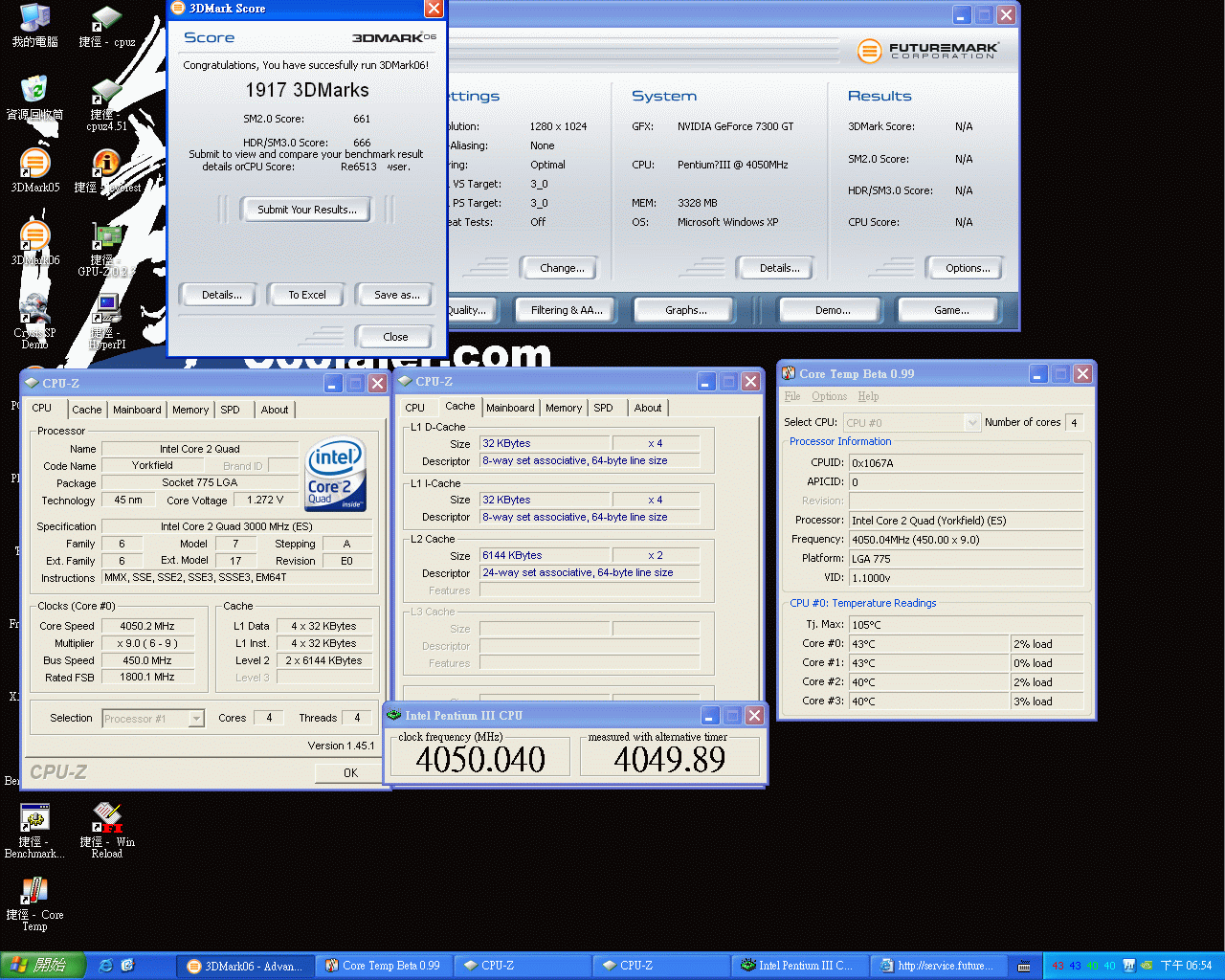Click the Core Speed 4050.2 MHz field
The image size is (1225, 980).
147,626
